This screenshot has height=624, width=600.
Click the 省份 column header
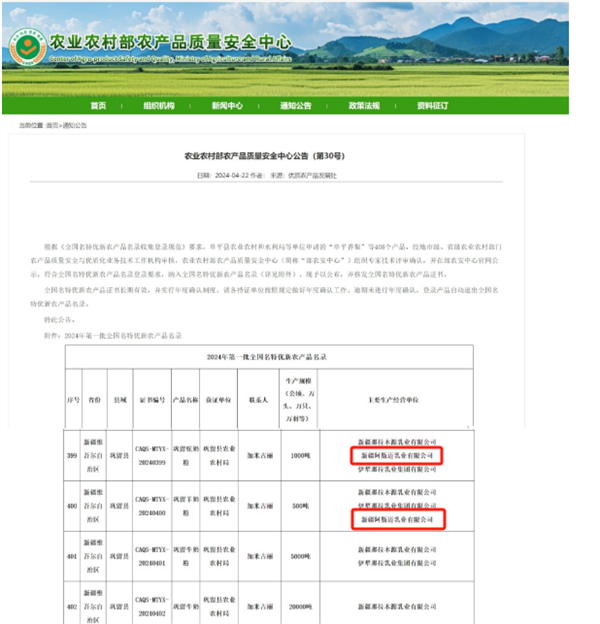click(94, 400)
